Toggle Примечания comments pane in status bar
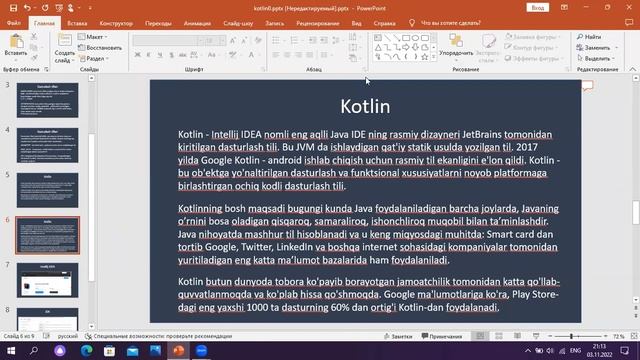Viewport: 640px width, 360px height. pyautogui.click(x=442, y=336)
